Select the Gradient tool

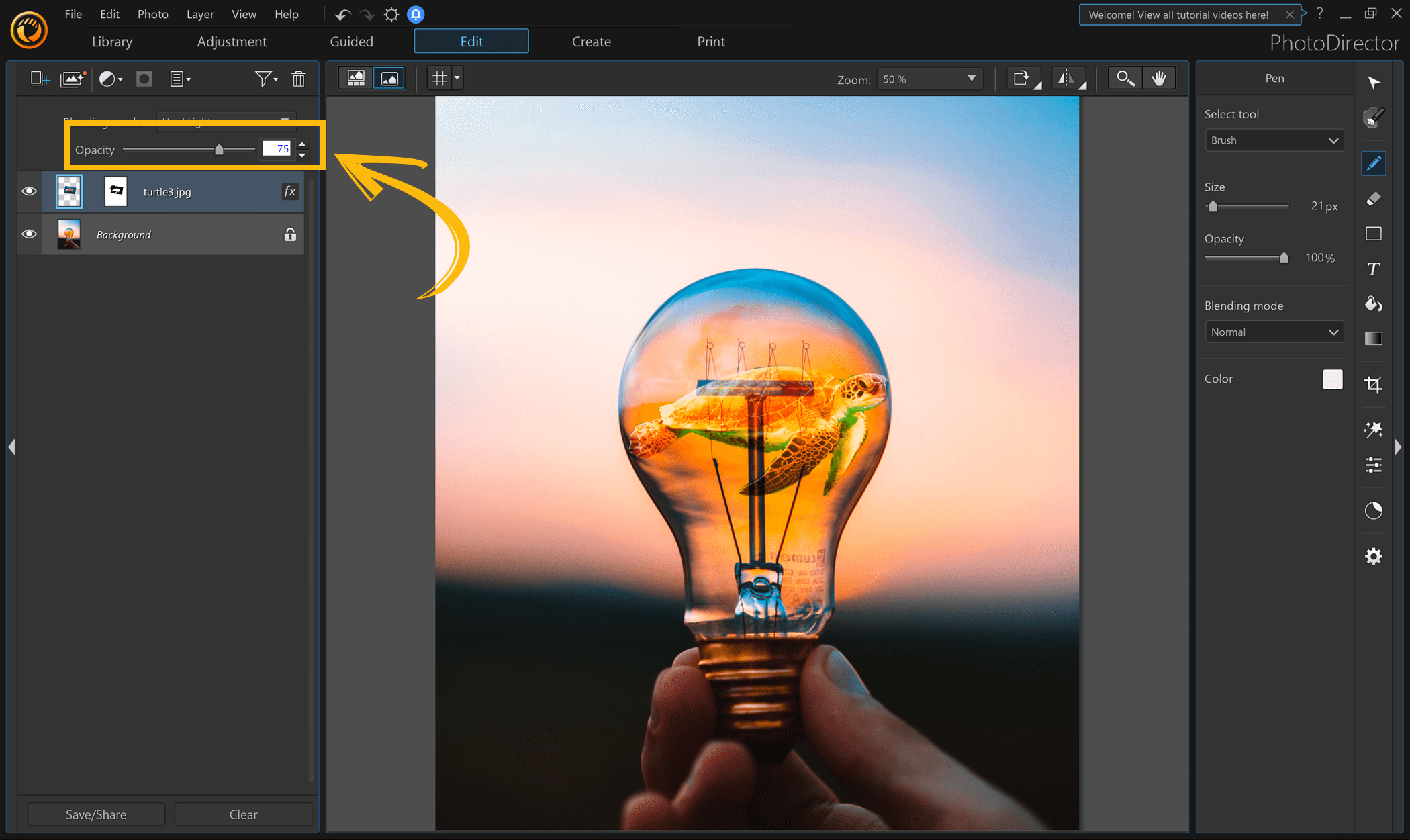click(x=1374, y=338)
